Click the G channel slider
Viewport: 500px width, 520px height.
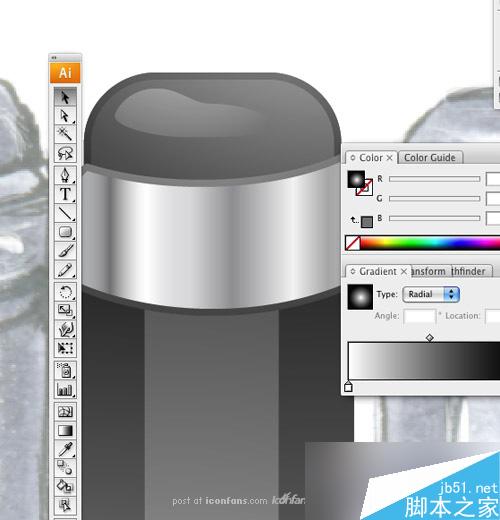(x=434, y=199)
